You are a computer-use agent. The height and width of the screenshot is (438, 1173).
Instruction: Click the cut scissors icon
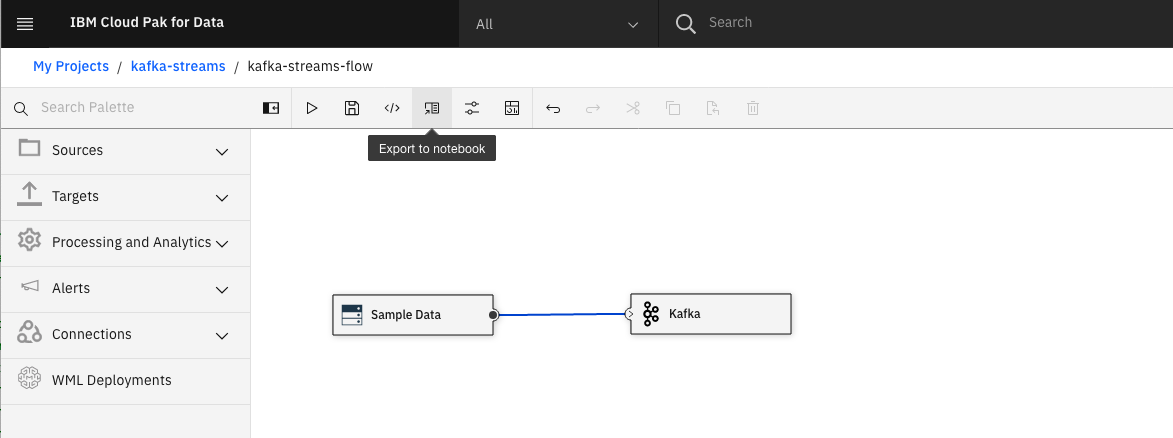click(x=633, y=109)
